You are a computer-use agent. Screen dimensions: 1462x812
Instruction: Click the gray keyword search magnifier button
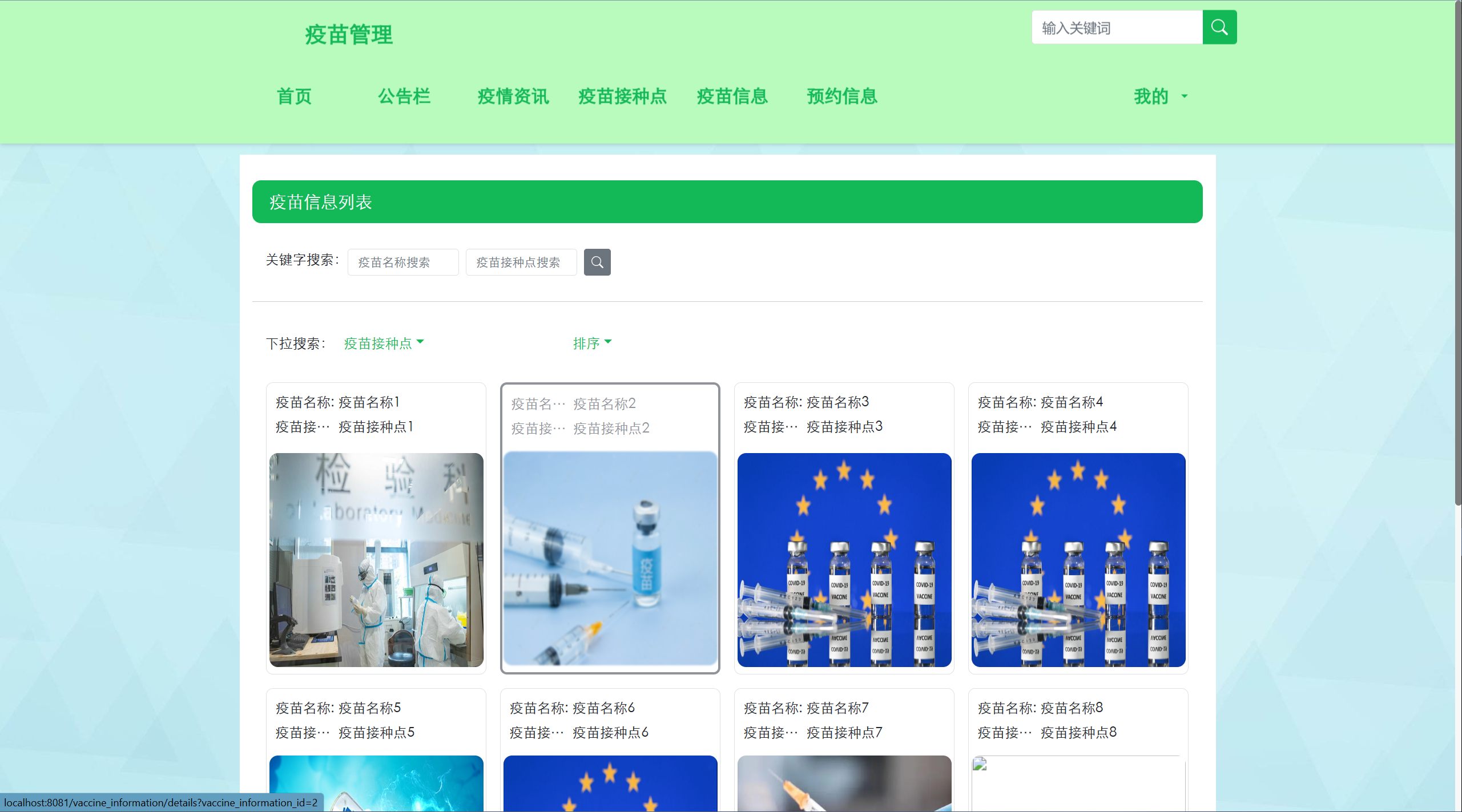(597, 262)
